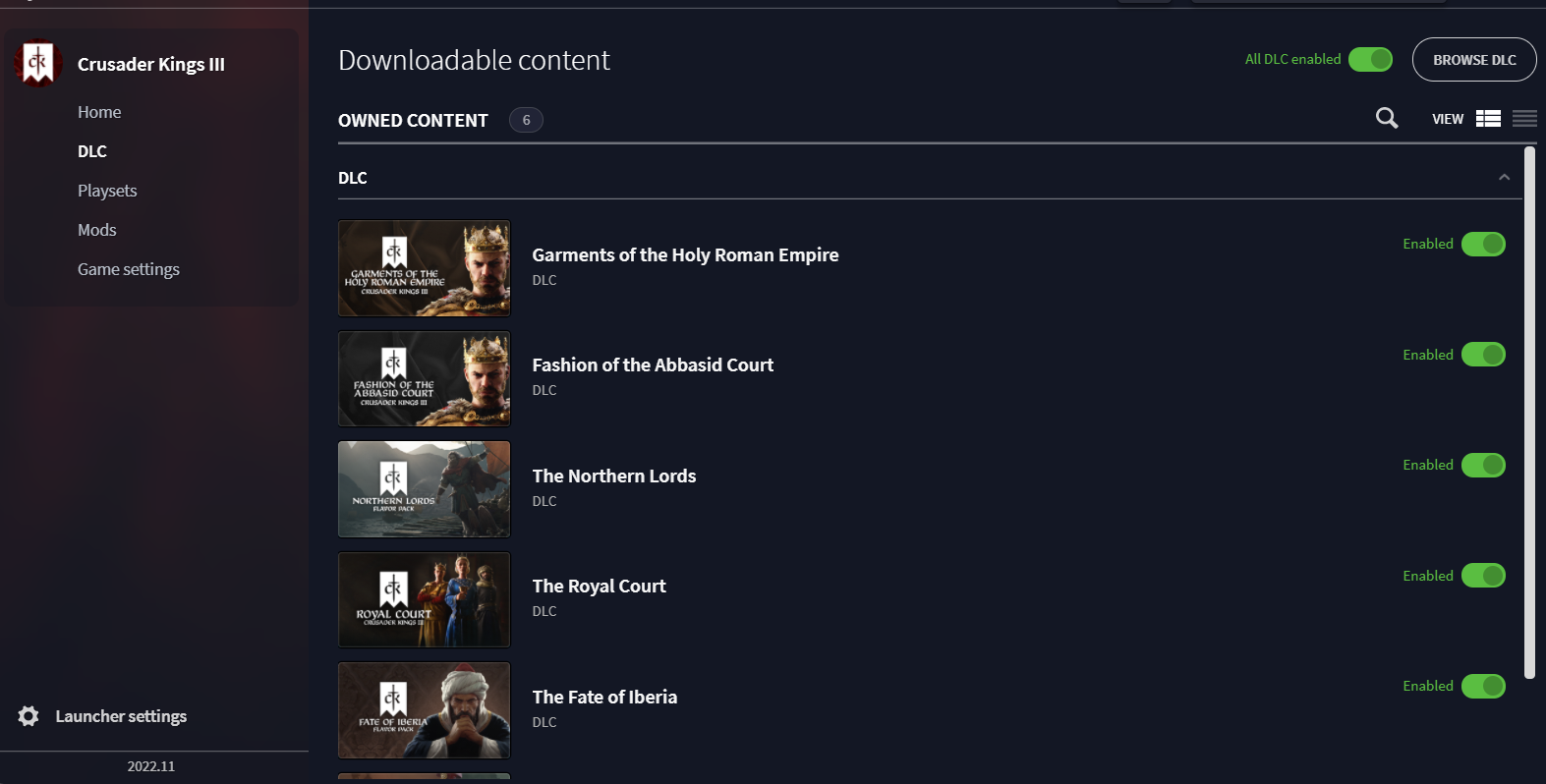This screenshot has height=784, width=1546.
Task: Open Game settings in sidebar
Action: click(x=129, y=269)
